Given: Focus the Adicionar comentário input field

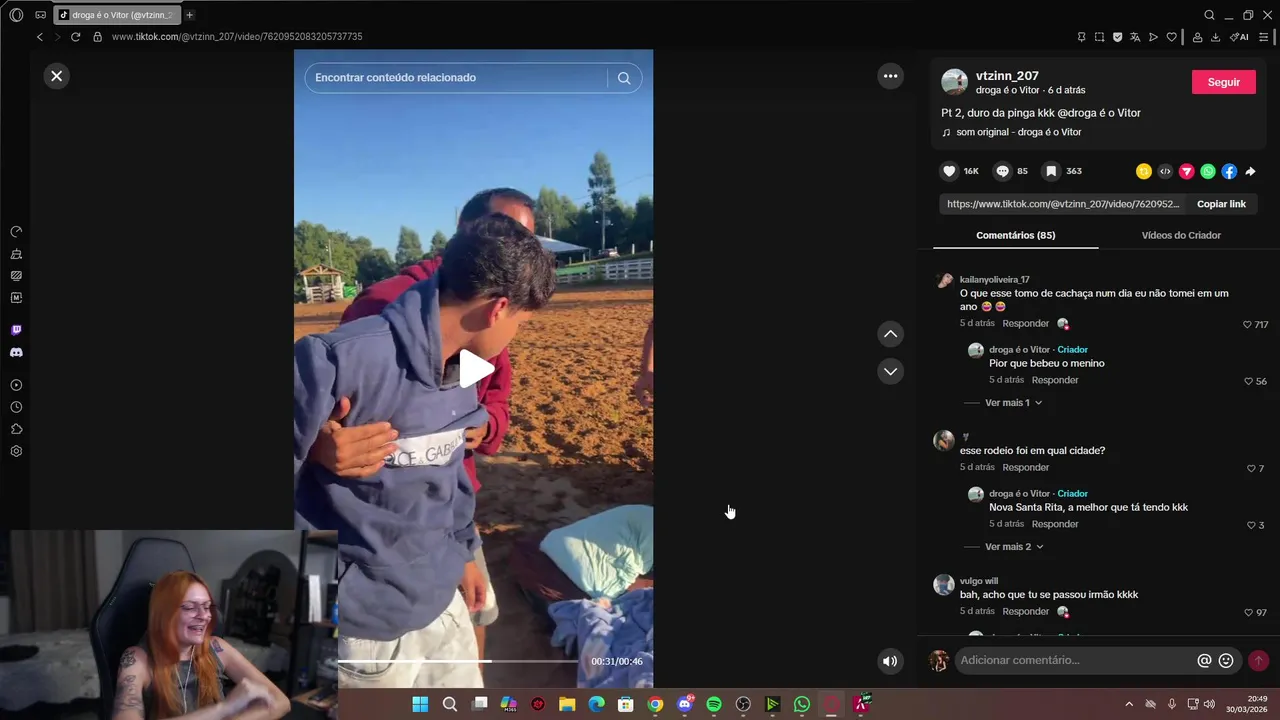Looking at the screenshot, I should pyautogui.click(x=1075, y=661).
